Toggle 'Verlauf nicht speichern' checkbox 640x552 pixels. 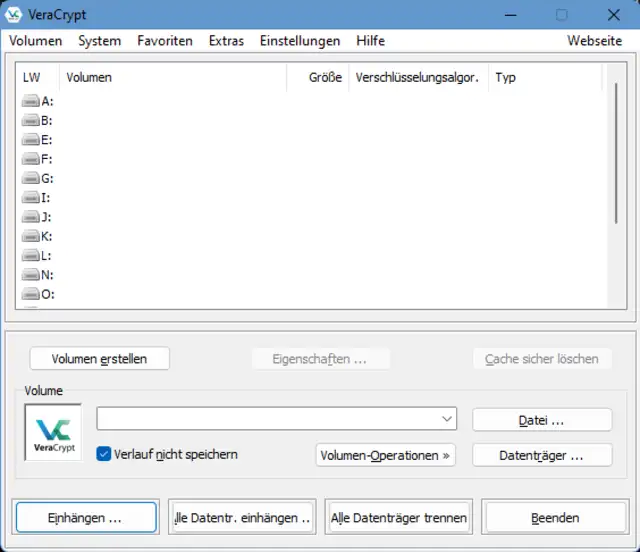tap(103, 454)
